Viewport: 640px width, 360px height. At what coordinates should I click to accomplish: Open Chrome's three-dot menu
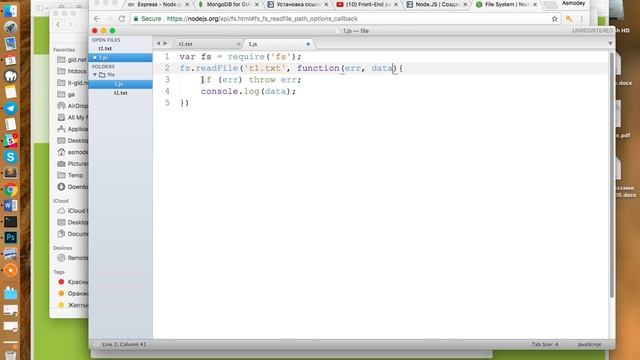tap(582, 19)
